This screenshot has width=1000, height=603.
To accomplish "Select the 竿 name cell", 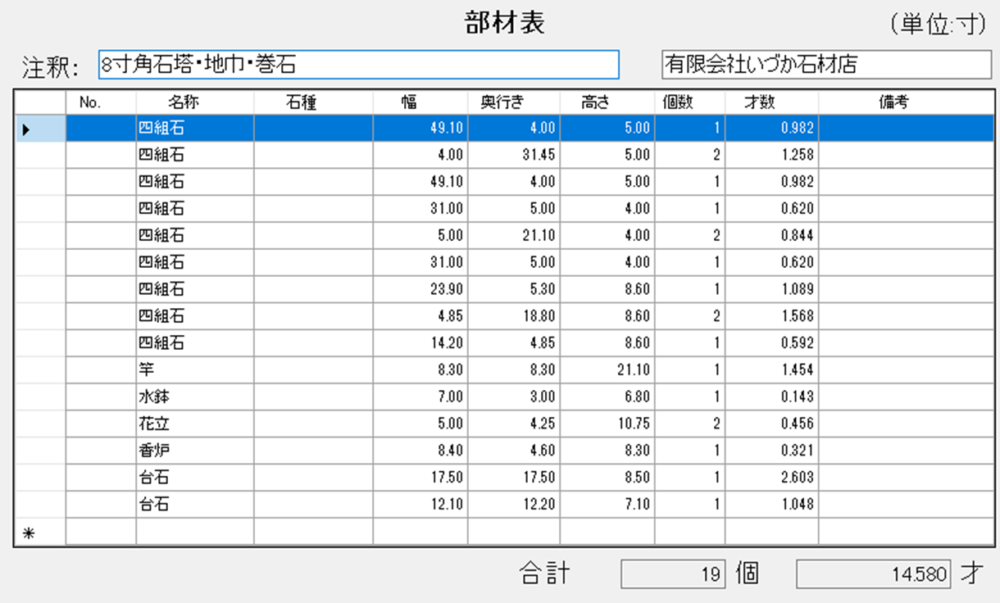I will (194, 369).
